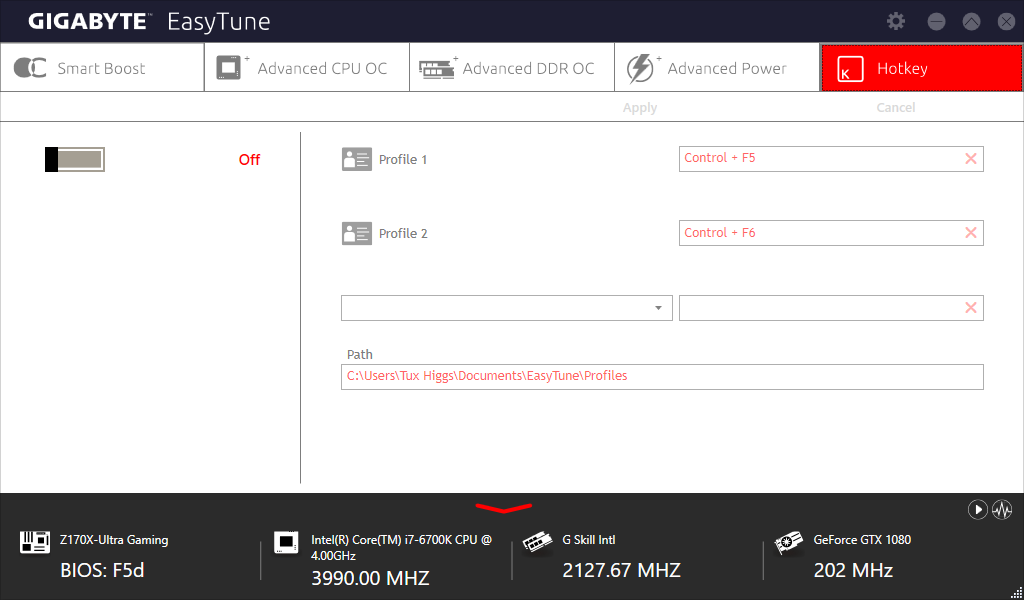Collapse the hardware info panel red chevron
The image size is (1024, 600).
click(x=504, y=508)
